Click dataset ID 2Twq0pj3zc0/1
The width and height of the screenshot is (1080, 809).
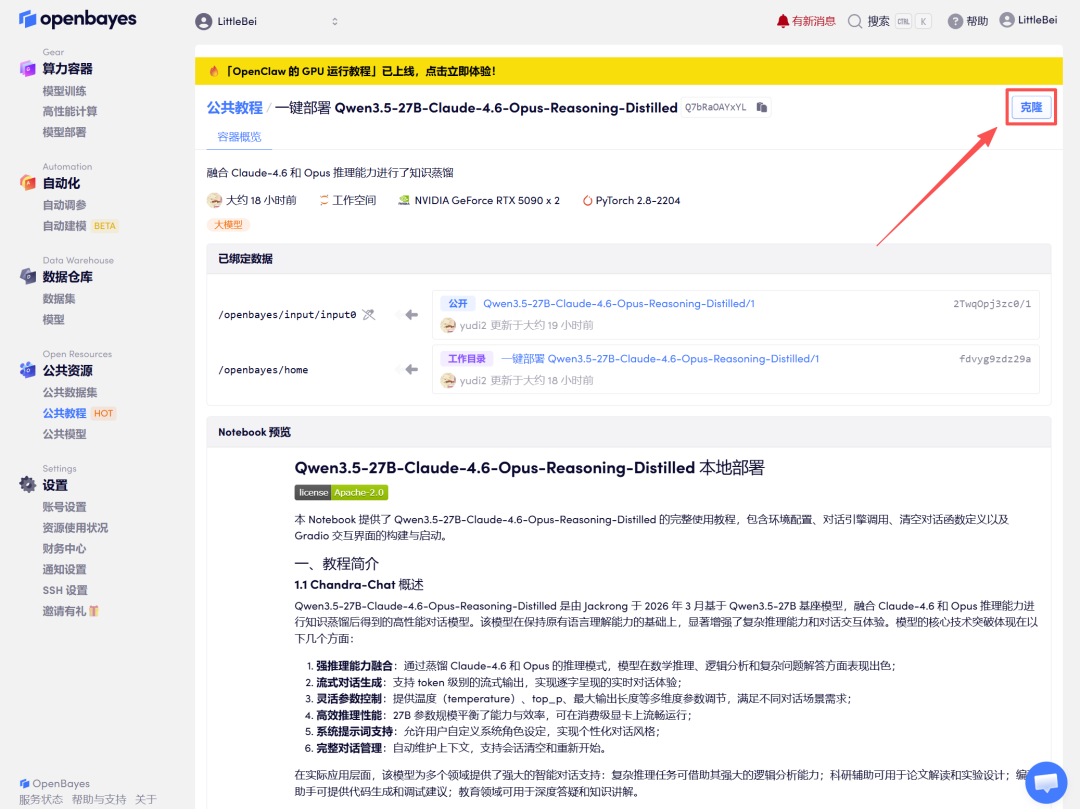coord(992,304)
